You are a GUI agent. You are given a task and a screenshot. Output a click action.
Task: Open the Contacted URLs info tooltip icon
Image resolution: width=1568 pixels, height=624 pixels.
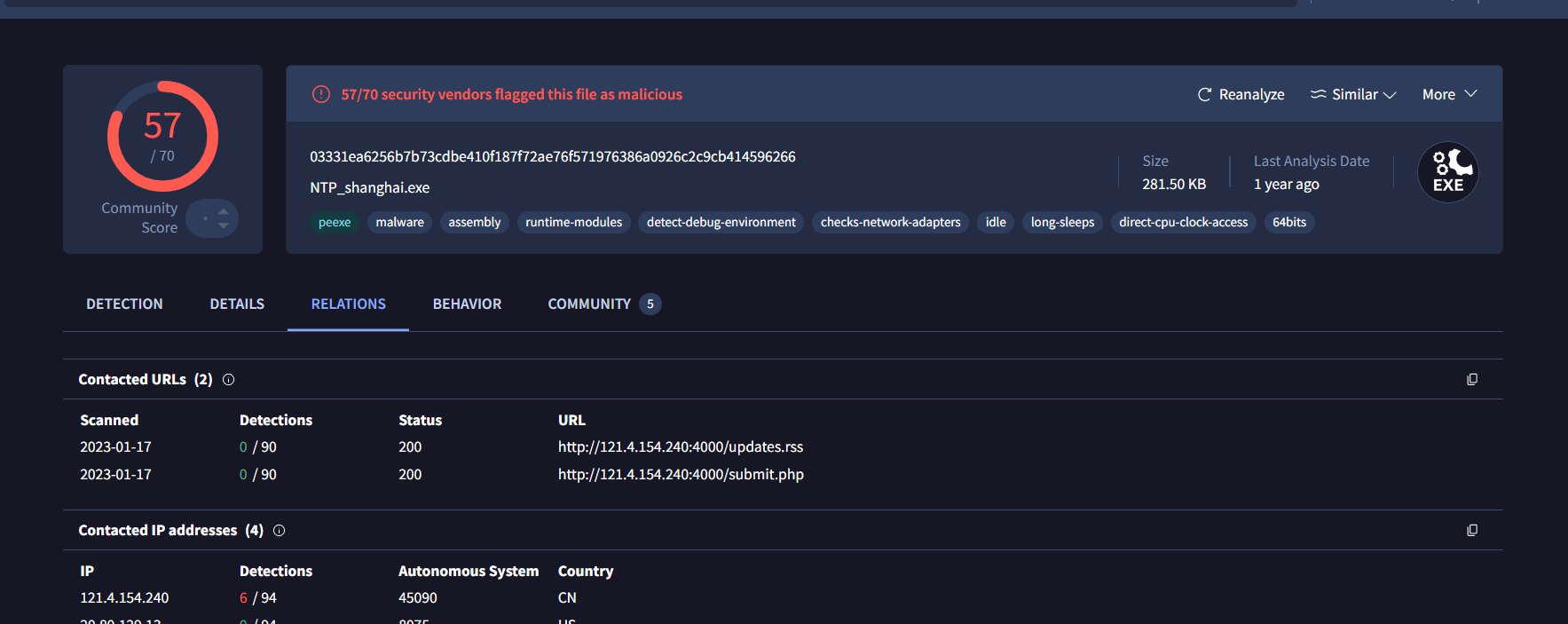pyautogui.click(x=228, y=380)
